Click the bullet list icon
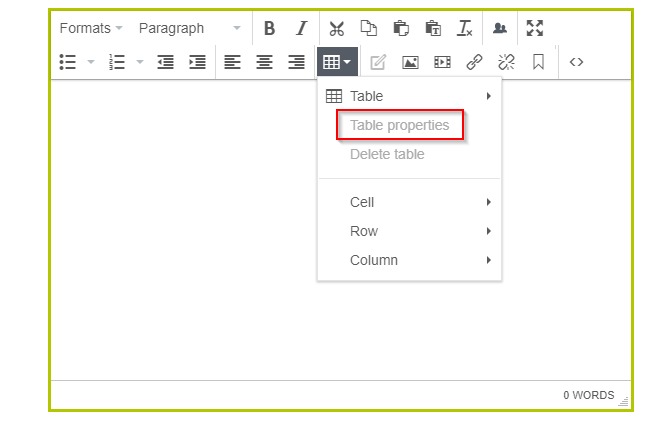The image size is (651, 423). point(68,62)
